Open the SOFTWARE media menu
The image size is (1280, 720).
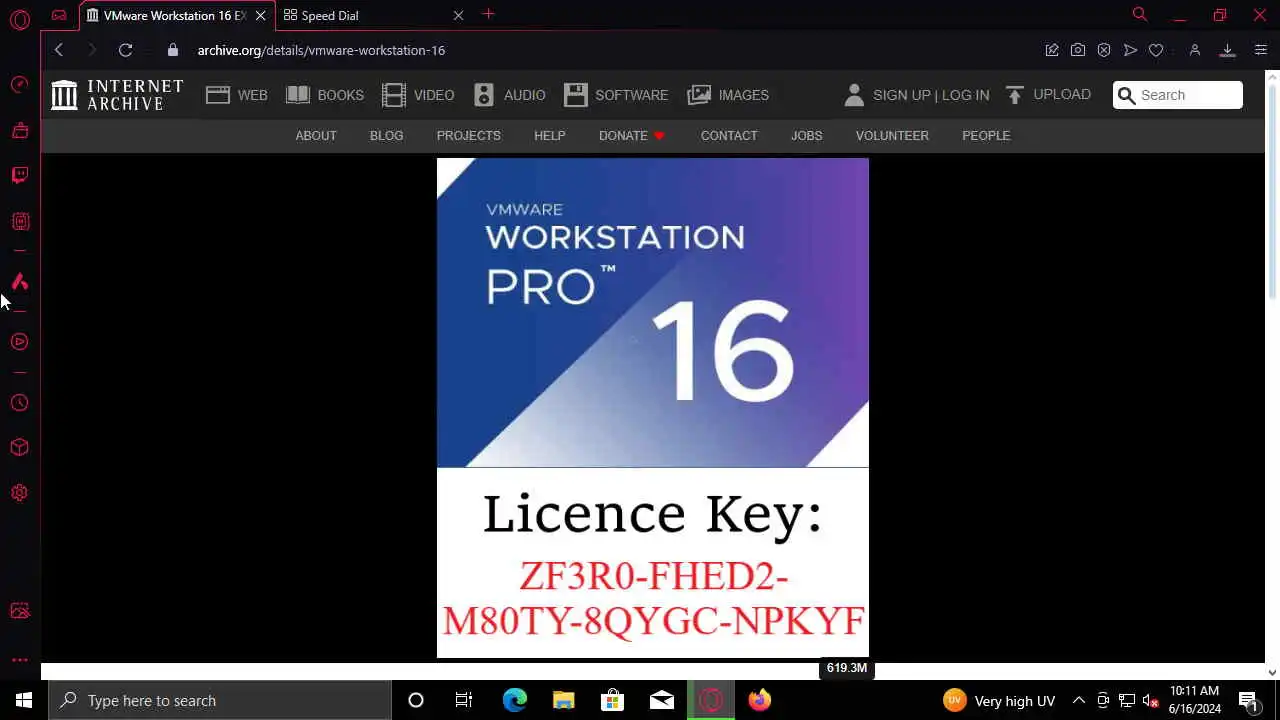(616, 95)
